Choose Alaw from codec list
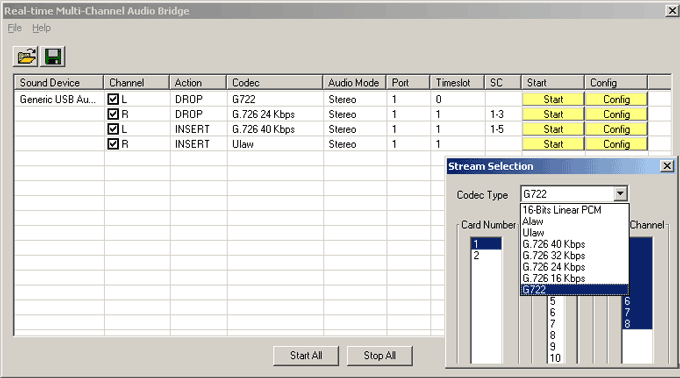Screen dimensions: 680x378 (574, 222)
